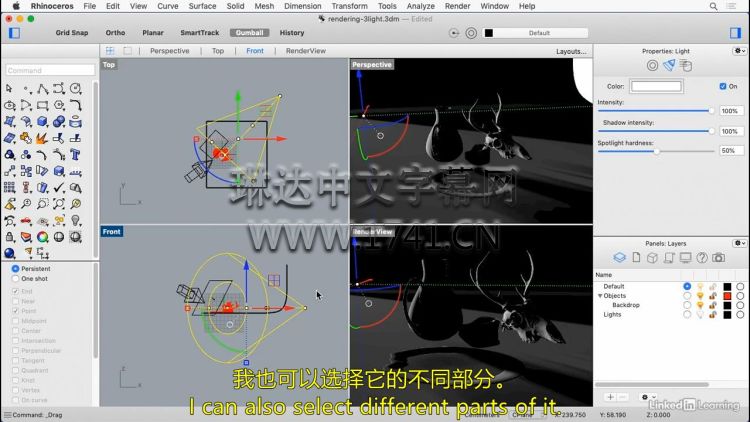This screenshot has width=750, height=422.
Task: Toggle lock on the Objects layer
Action: pyautogui.click(x=713, y=296)
